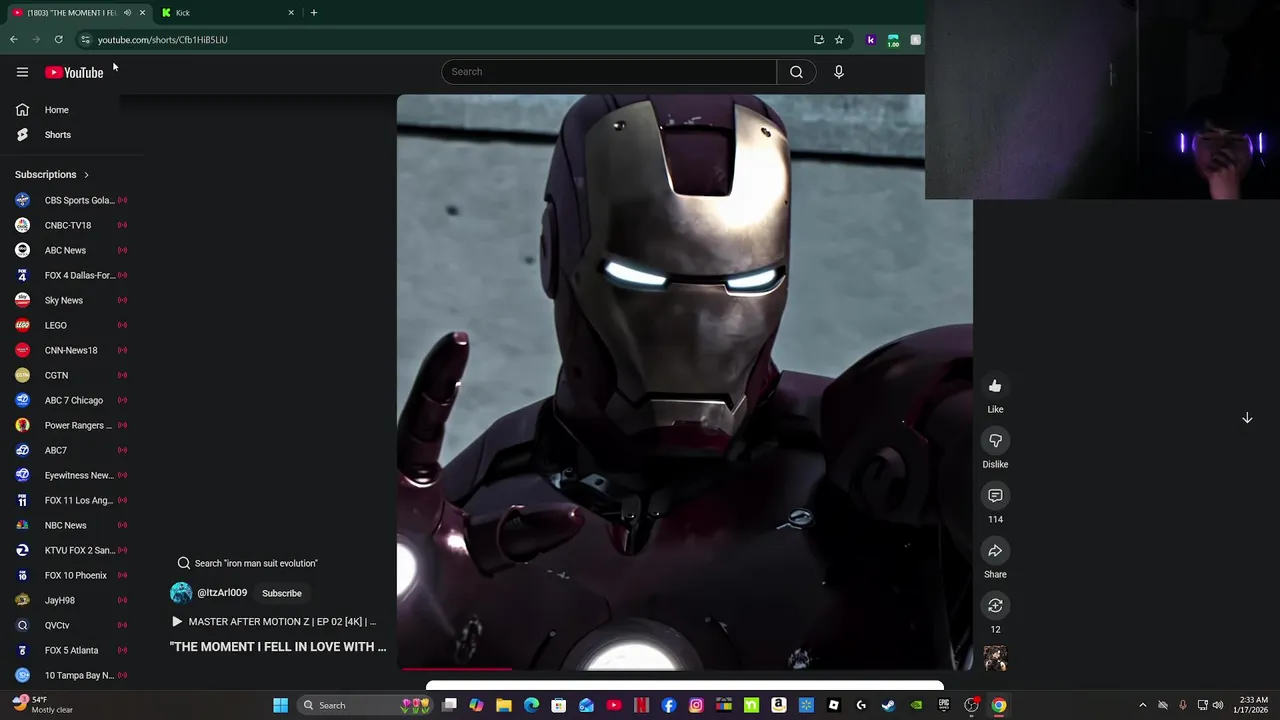Focus the YouTube search box

point(609,72)
